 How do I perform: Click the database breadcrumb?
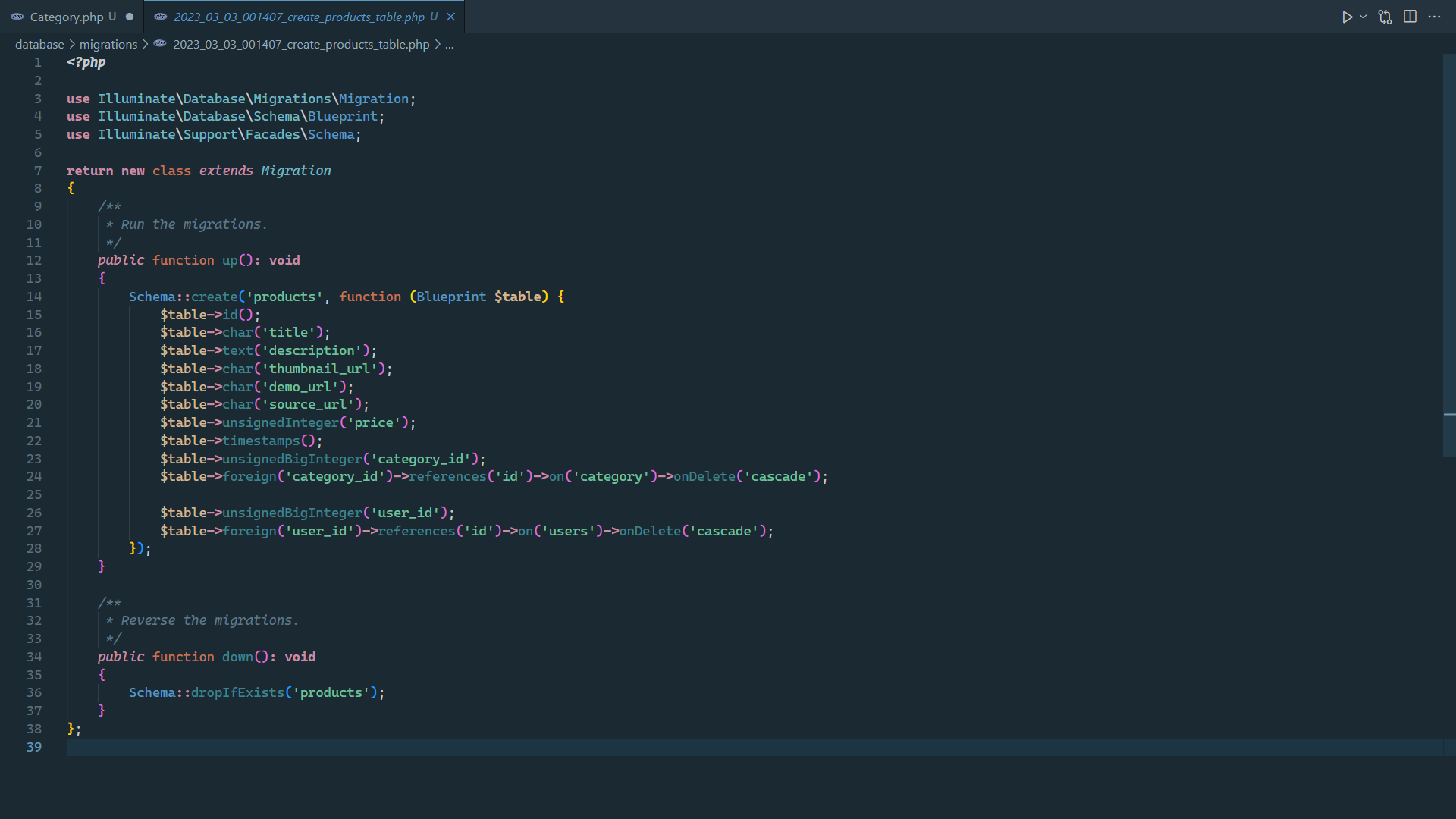pyautogui.click(x=39, y=44)
